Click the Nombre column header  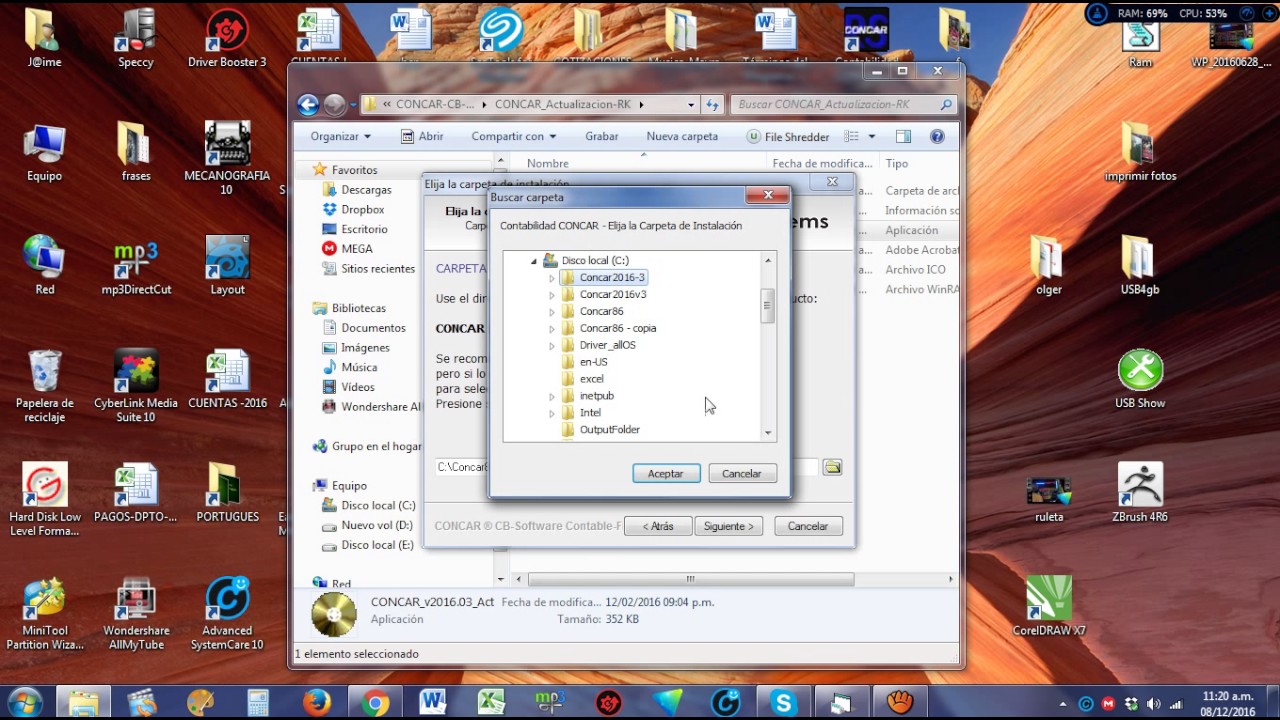click(x=548, y=164)
